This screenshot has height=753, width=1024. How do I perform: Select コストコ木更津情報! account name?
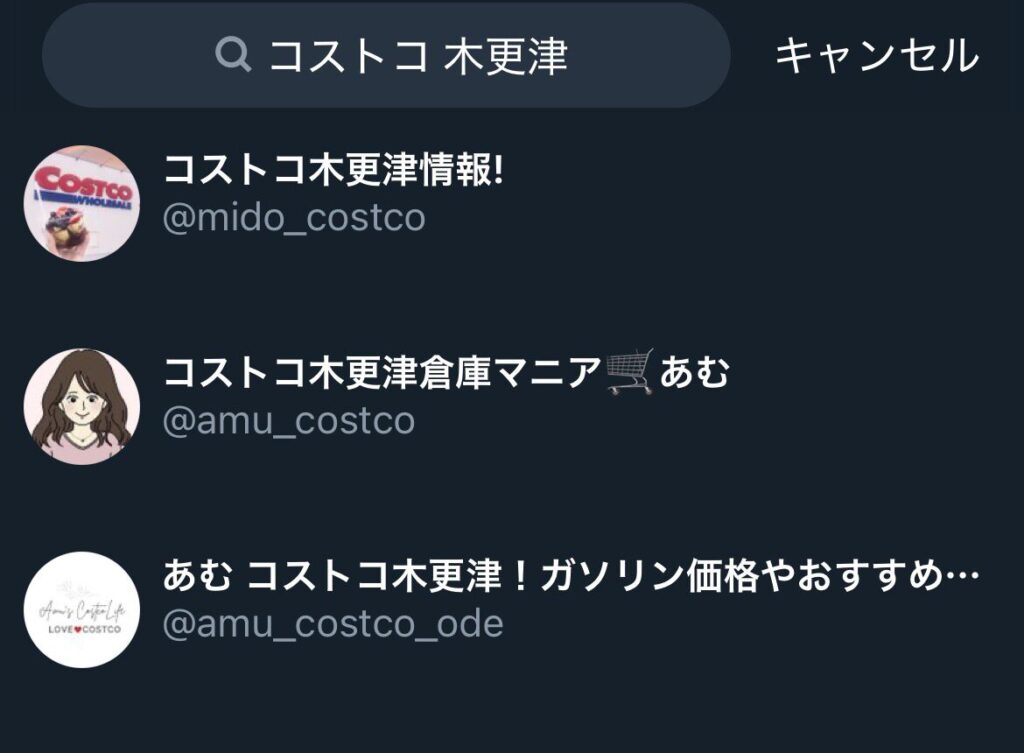334,170
